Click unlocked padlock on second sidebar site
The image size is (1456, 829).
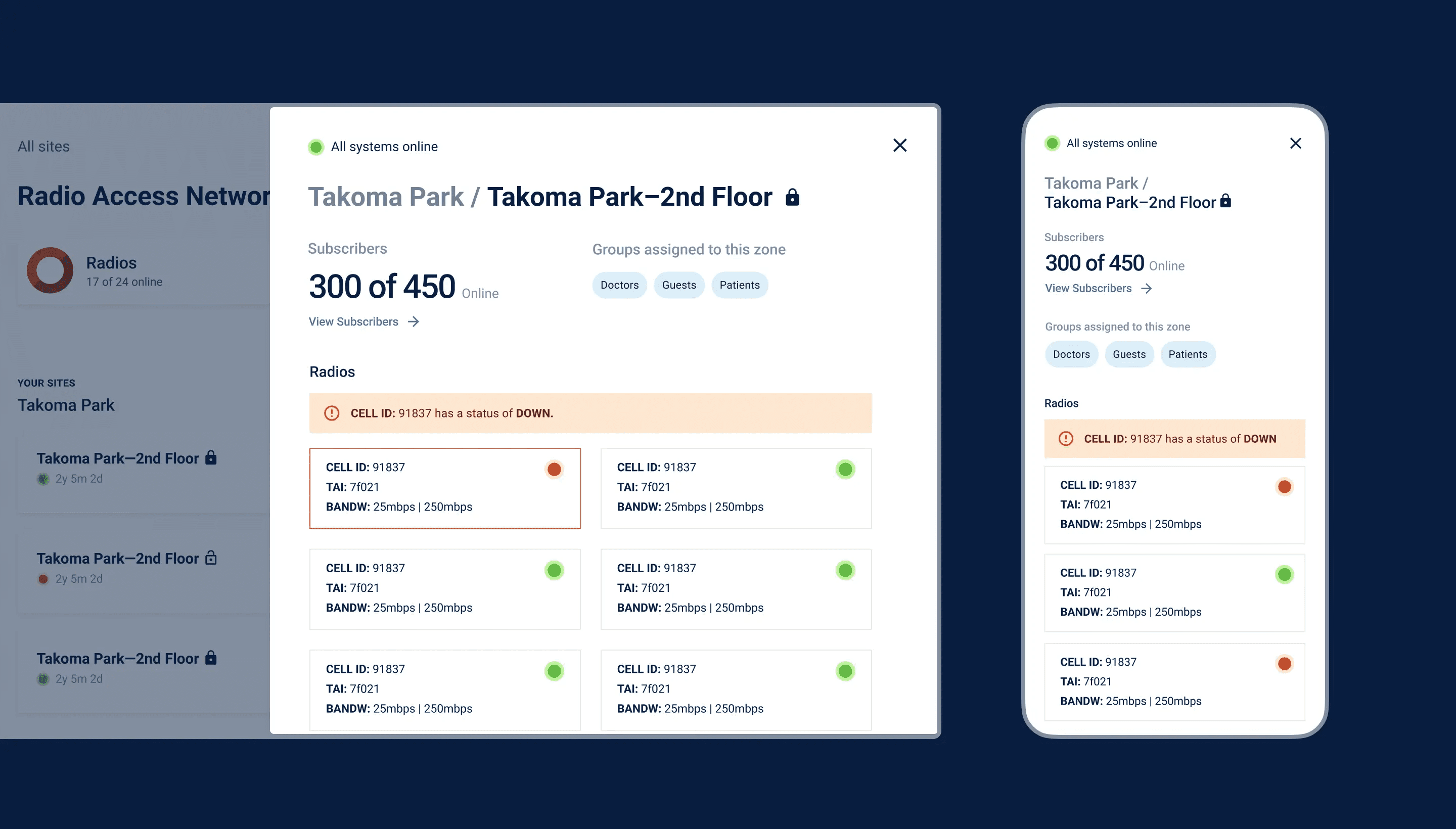211,558
